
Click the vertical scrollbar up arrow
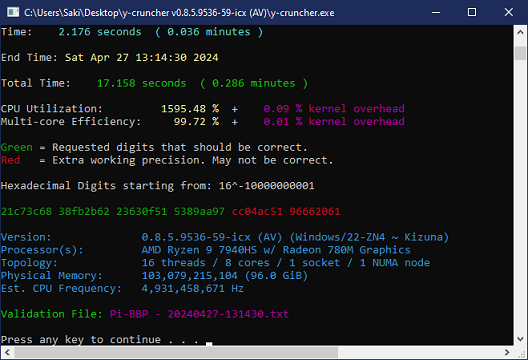[520, 32]
